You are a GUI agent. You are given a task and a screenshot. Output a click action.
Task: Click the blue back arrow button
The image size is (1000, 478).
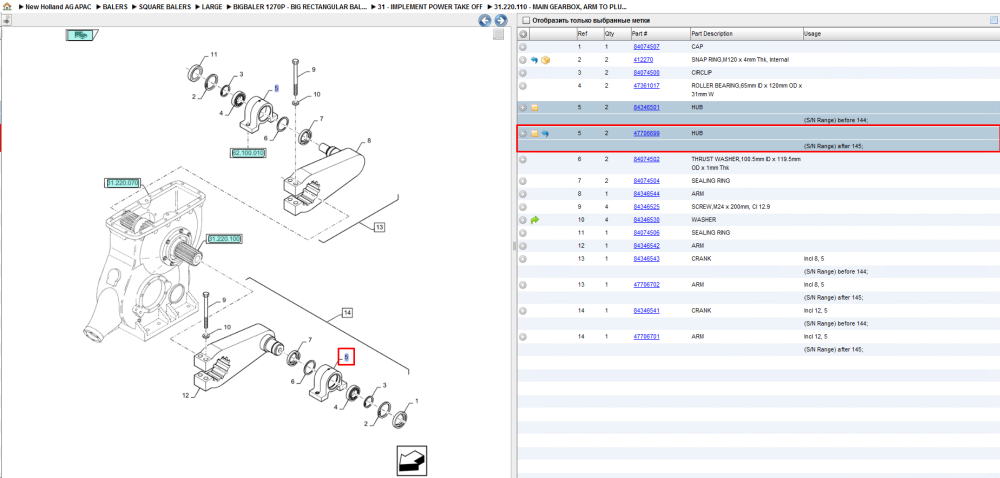485,20
